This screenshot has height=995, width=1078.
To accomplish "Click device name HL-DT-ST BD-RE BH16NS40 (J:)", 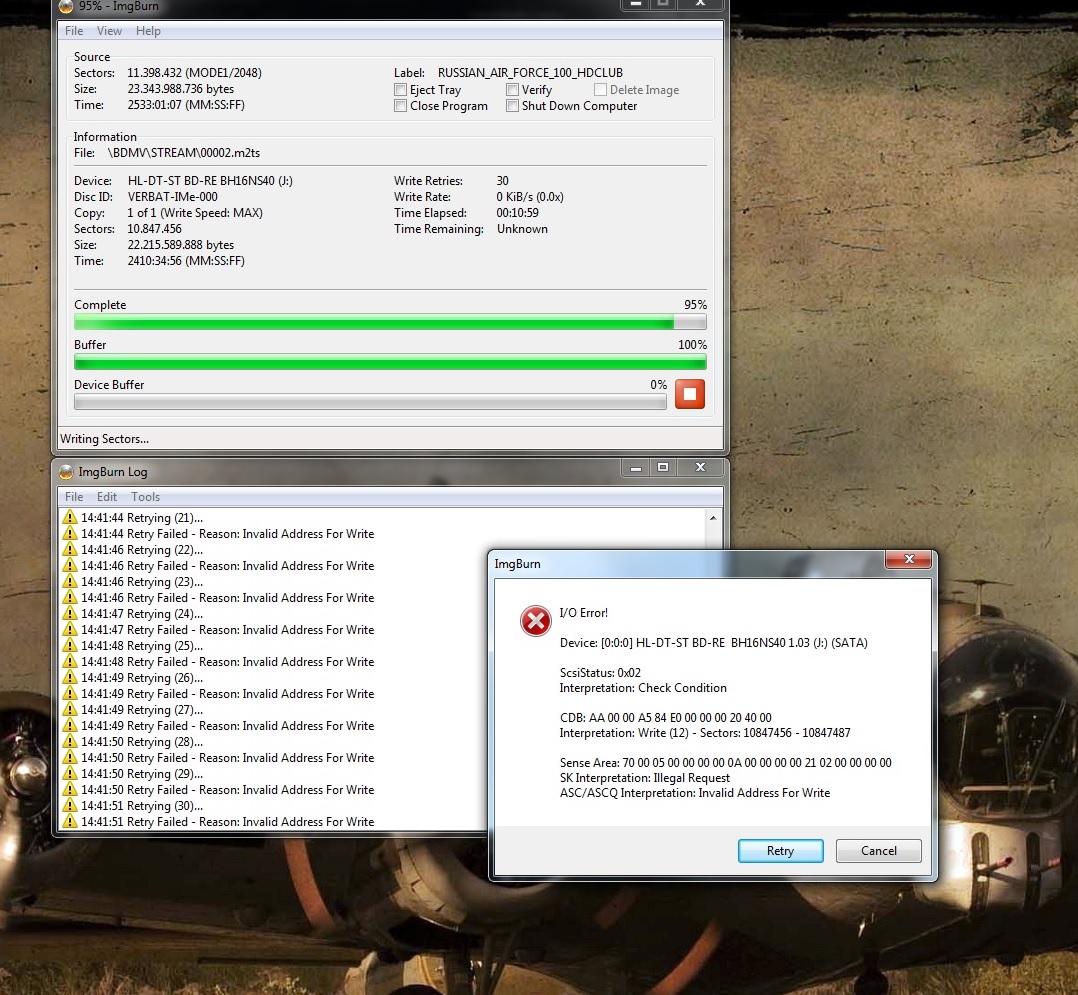I will [210, 181].
